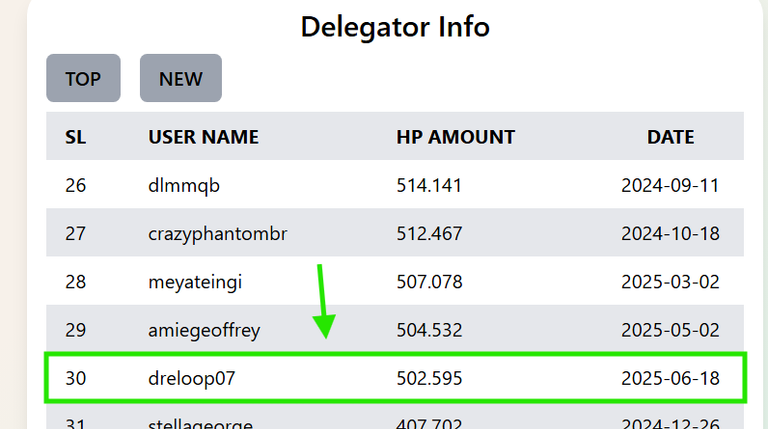
Task: Click HP amount 512.467
Action: (x=429, y=234)
